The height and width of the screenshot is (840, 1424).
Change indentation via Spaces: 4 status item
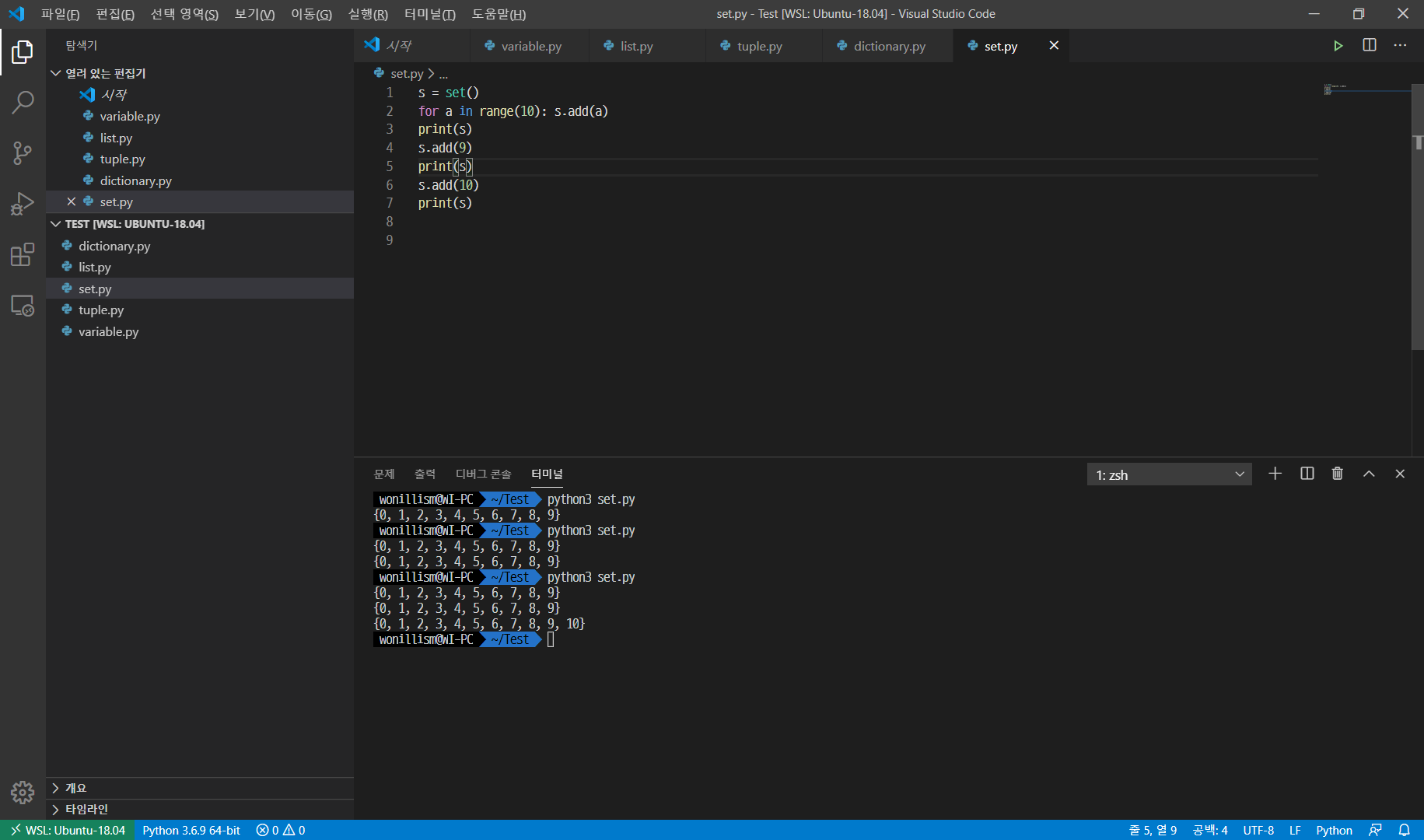coord(1210,830)
